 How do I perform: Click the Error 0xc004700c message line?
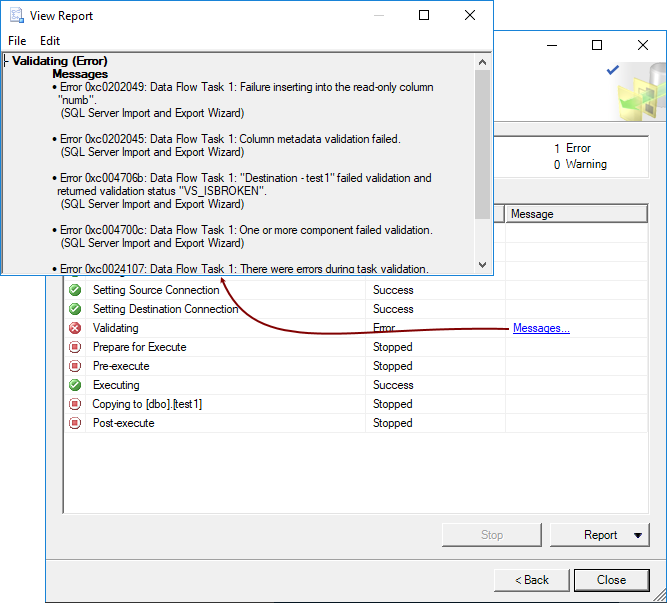pos(242,230)
